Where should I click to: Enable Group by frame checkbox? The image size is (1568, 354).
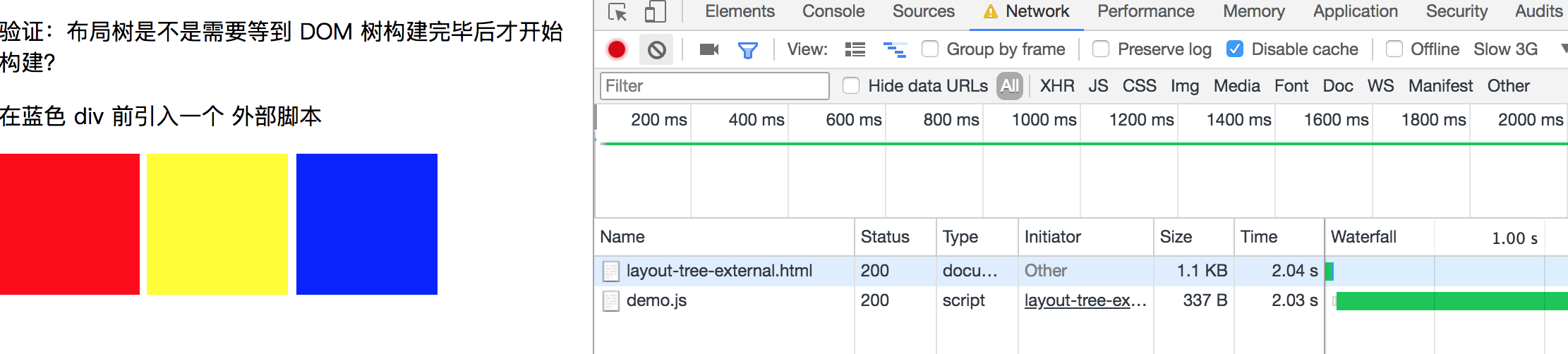tap(930, 49)
